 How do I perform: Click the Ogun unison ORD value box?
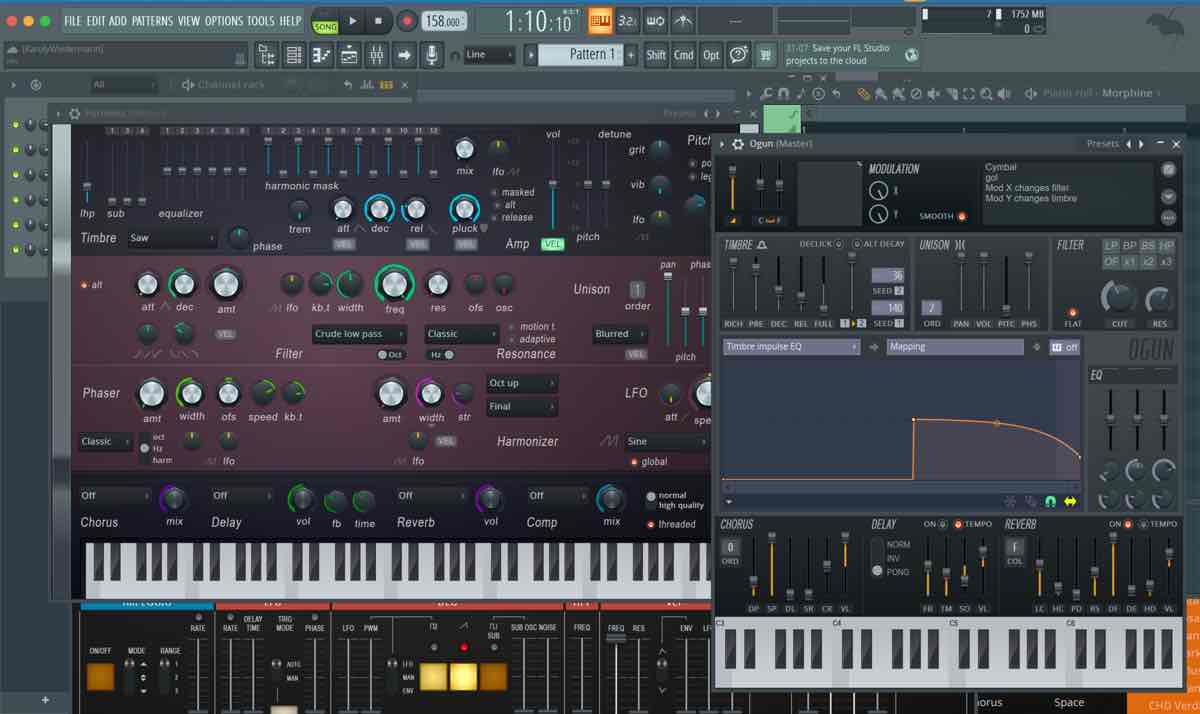[932, 308]
